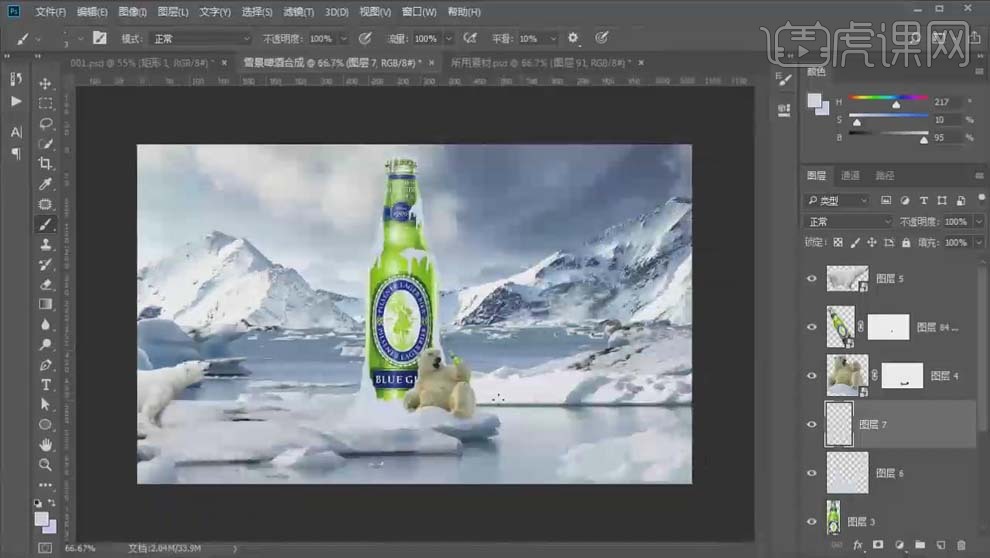Choose the Crop tool
Viewport: 990px width, 558px height.
pos(46,164)
